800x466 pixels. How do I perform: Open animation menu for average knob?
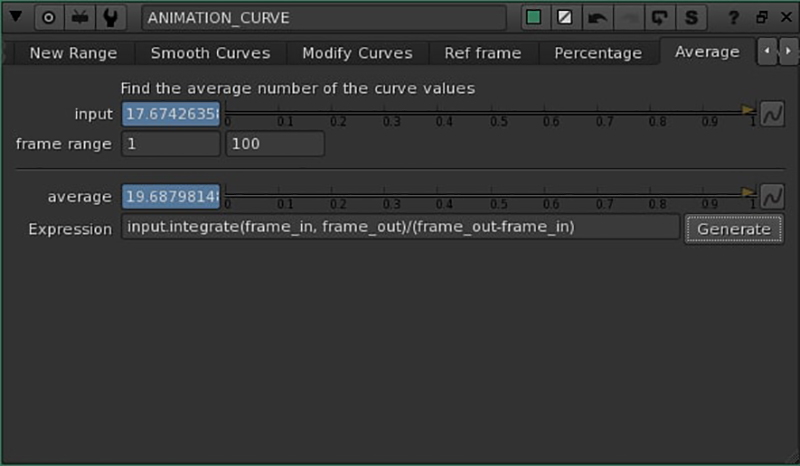click(772, 197)
